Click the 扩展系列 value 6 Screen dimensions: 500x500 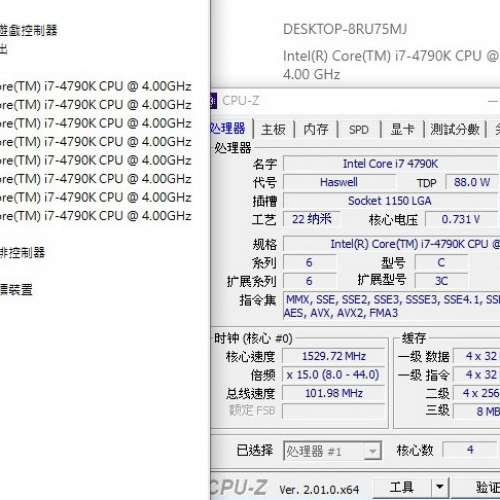[309, 281]
